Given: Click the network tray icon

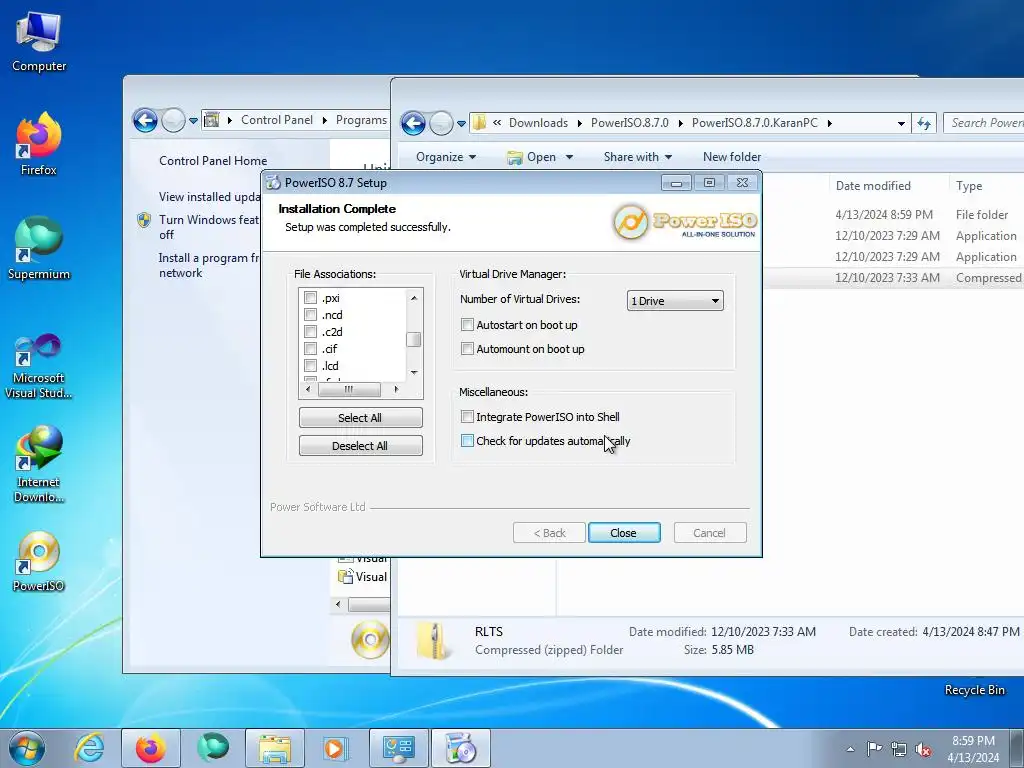Looking at the screenshot, I should [899, 749].
